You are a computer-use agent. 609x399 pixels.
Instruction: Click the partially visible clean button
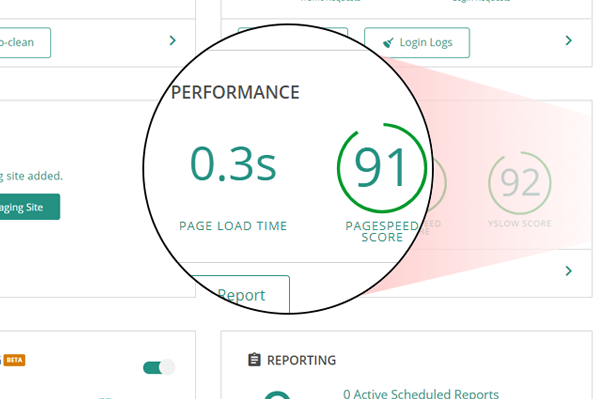(25, 42)
